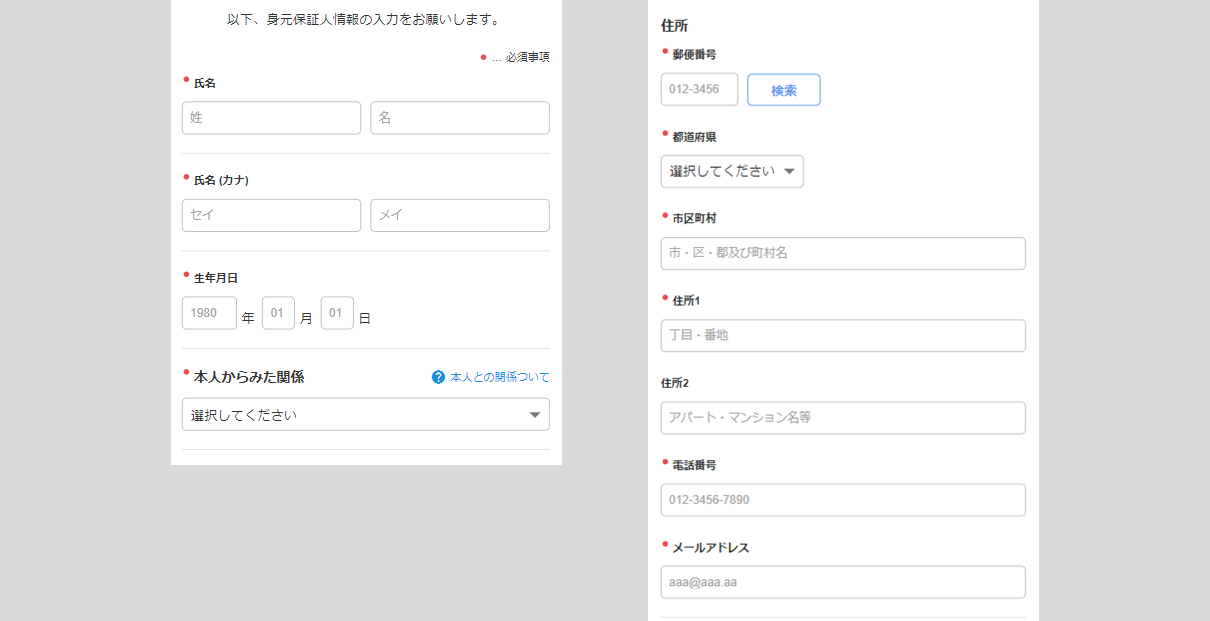Select the birth month field before 月

pyautogui.click(x=278, y=313)
